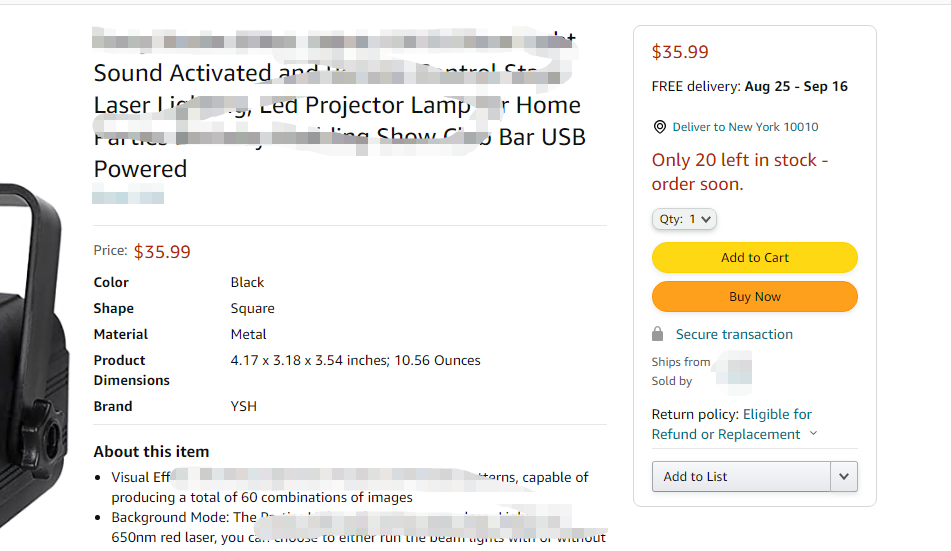The image size is (951, 551).
Task: Click the blurred brand store link under title
Action: [x=128, y=197]
